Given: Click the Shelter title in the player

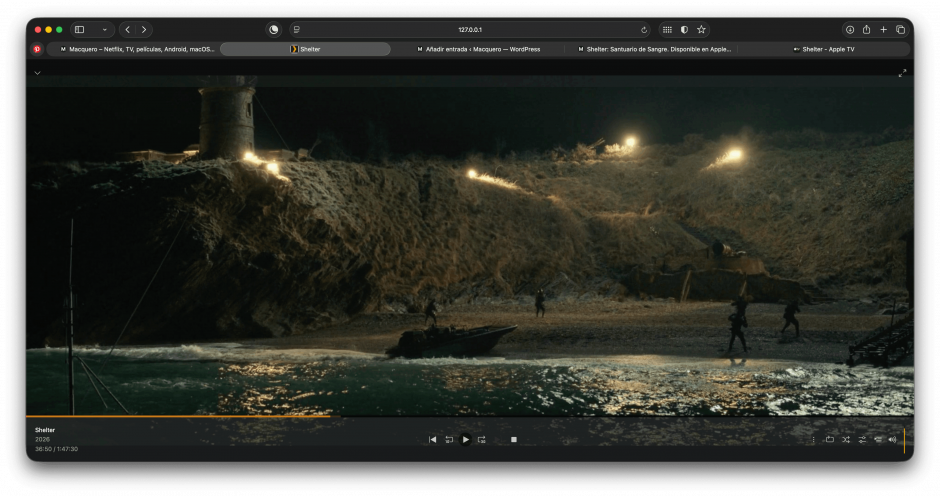Looking at the screenshot, I should [45, 430].
